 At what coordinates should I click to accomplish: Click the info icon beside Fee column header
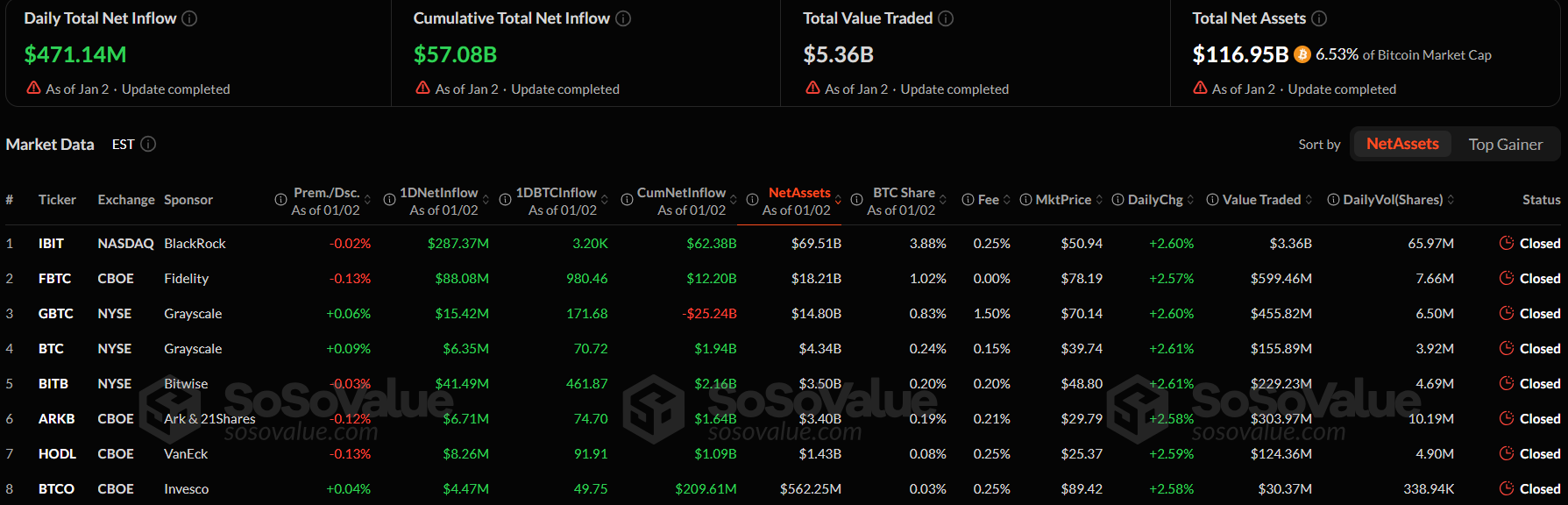tap(967, 199)
